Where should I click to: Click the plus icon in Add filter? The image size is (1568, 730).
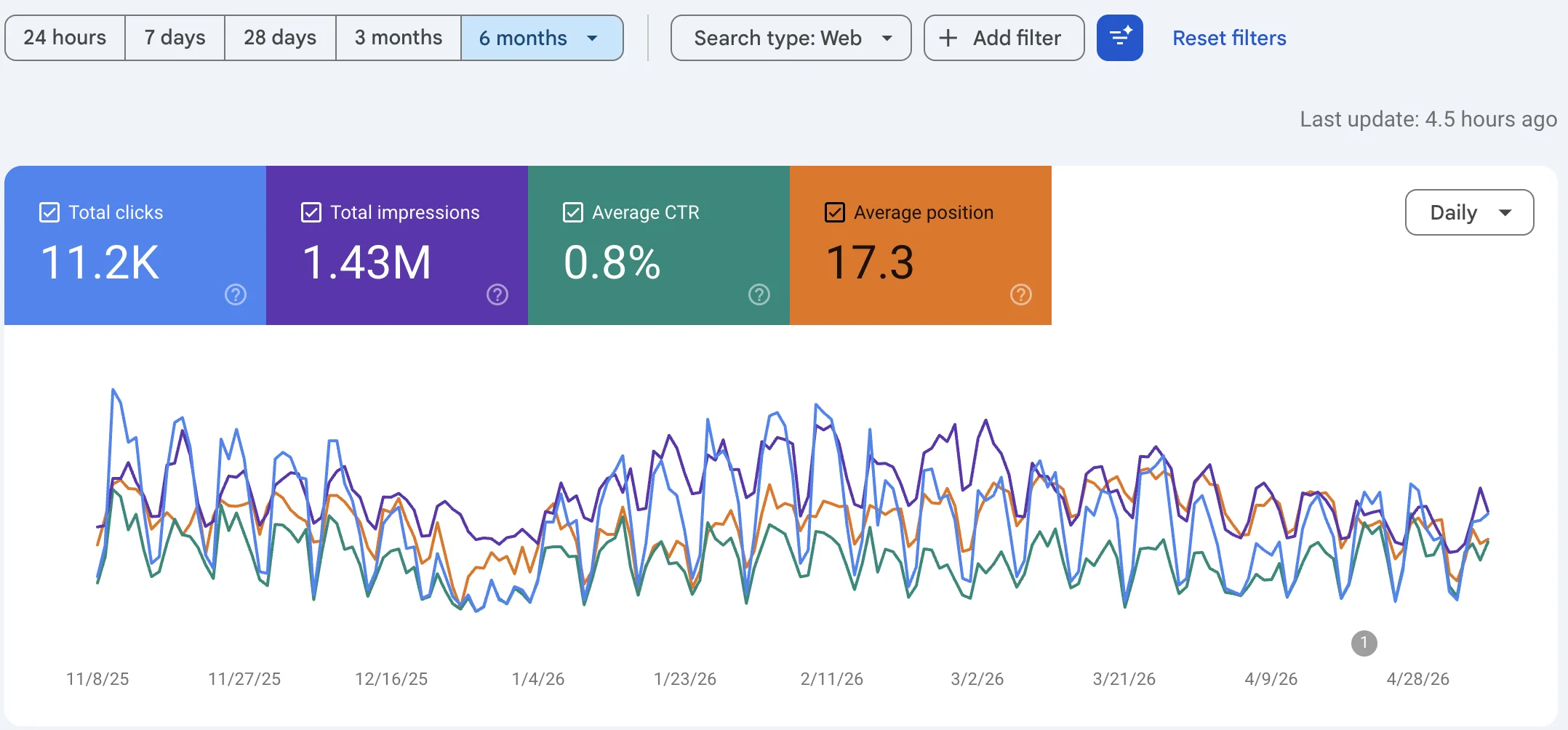[948, 38]
